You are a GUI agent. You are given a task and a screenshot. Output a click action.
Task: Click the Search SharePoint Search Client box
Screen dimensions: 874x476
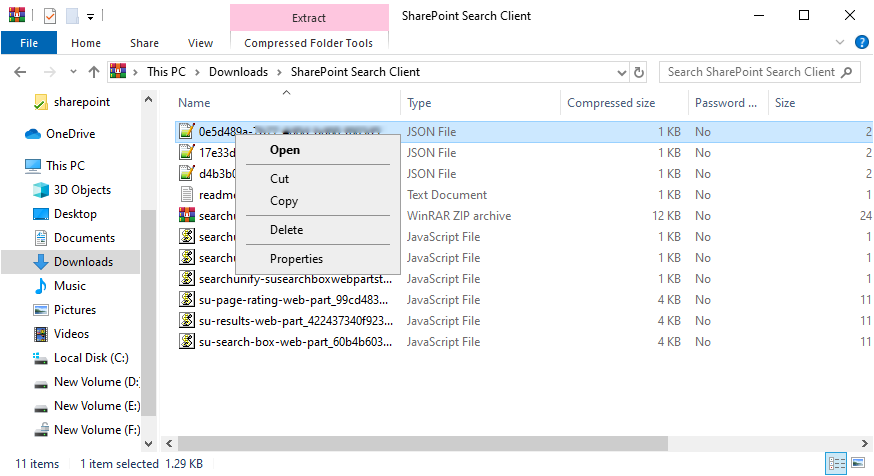click(750, 72)
